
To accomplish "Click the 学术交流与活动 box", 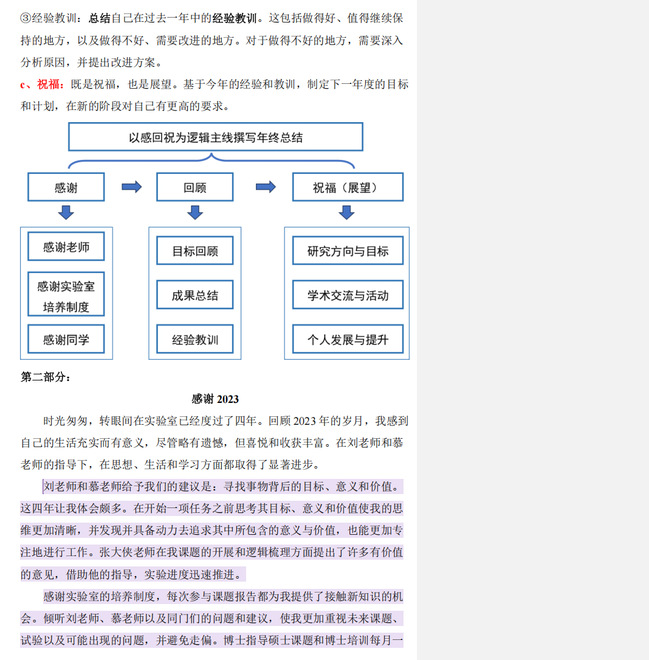I will click(x=347, y=295).
